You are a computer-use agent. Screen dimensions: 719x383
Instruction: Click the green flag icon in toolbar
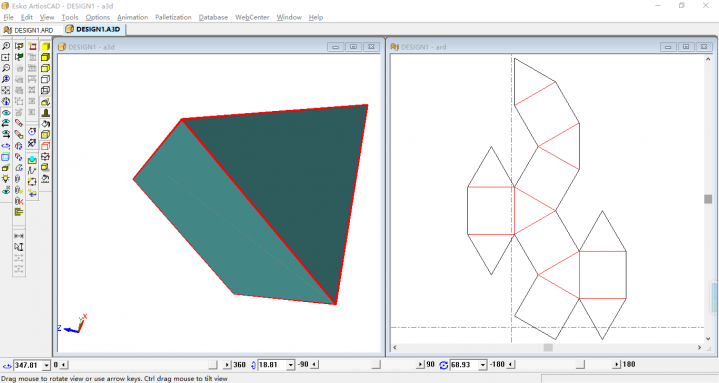pyautogui.click(x=19, y=57)
